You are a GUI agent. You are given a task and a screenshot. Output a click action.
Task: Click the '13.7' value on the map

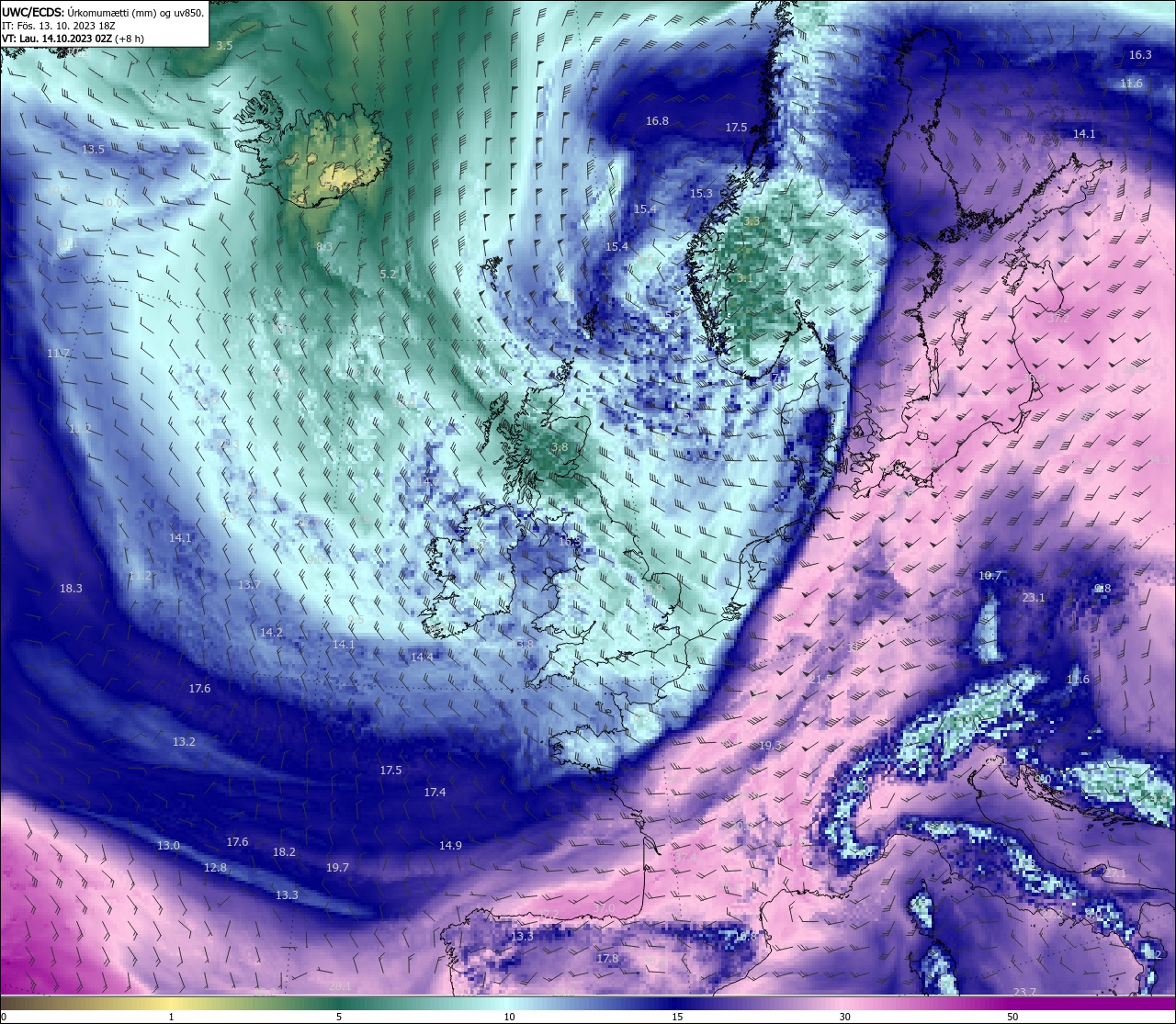tap(249, 585)
